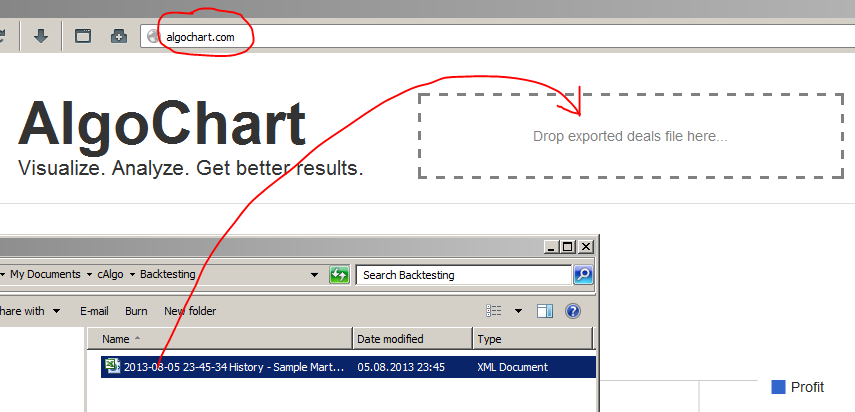The width and height of the screenshot is (855, 412).
Task: Click the 'Drop exported deals file here...' area
Action: pyautogui.click(x=631, y=136)
